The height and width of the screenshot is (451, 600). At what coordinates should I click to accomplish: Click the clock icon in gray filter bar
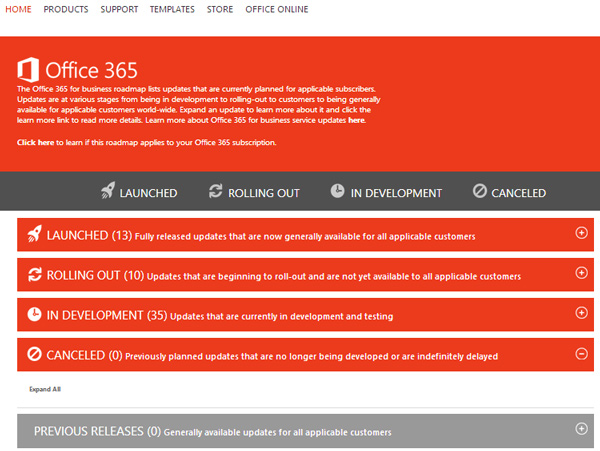pos(338,190)
